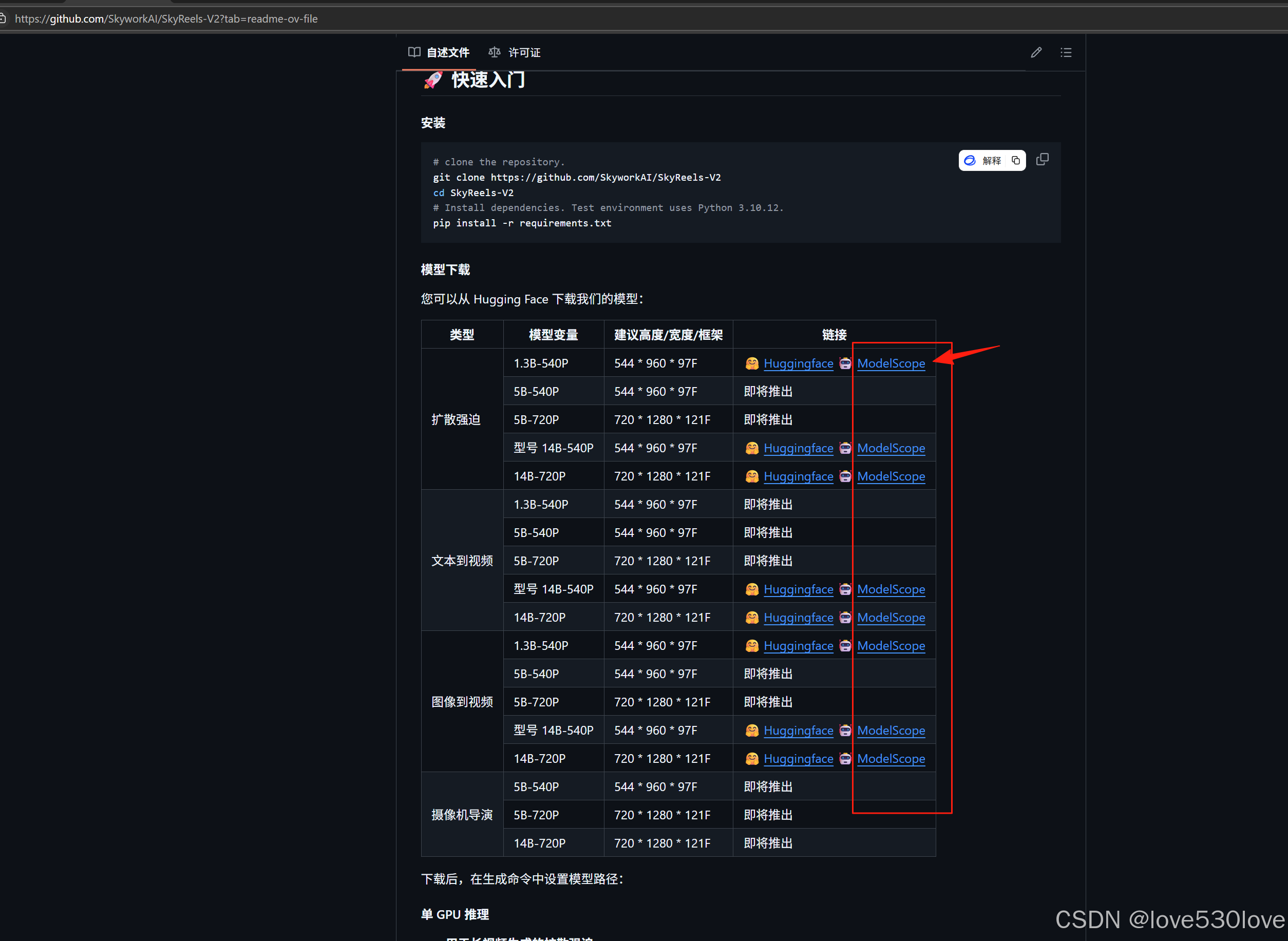The image size is (1288, 941).
Task: Open Huggingface link for 文本到视频 14B-720P
Action: point(798,618)
